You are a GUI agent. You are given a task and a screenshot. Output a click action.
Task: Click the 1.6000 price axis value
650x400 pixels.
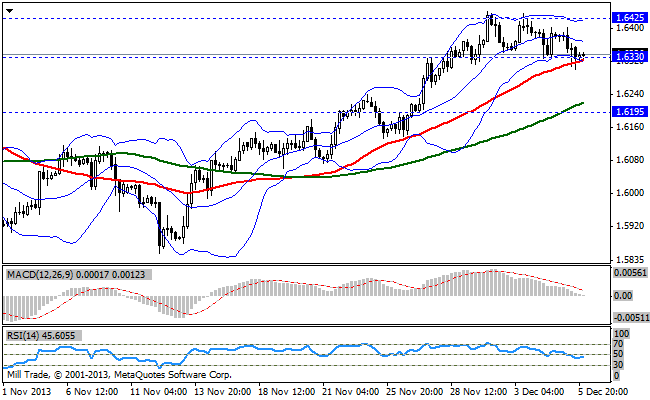click(630, 193)
